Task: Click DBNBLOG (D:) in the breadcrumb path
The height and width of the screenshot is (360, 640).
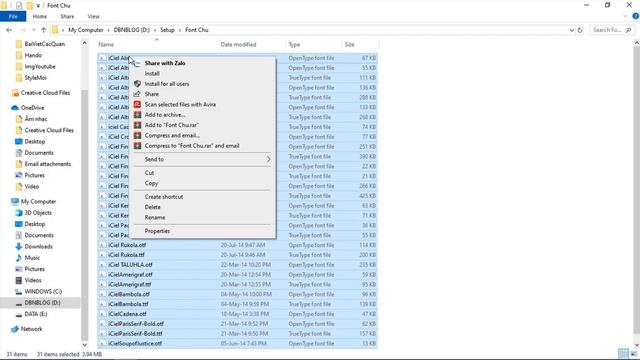Action: pyautogui.click(x=131, y=30)
